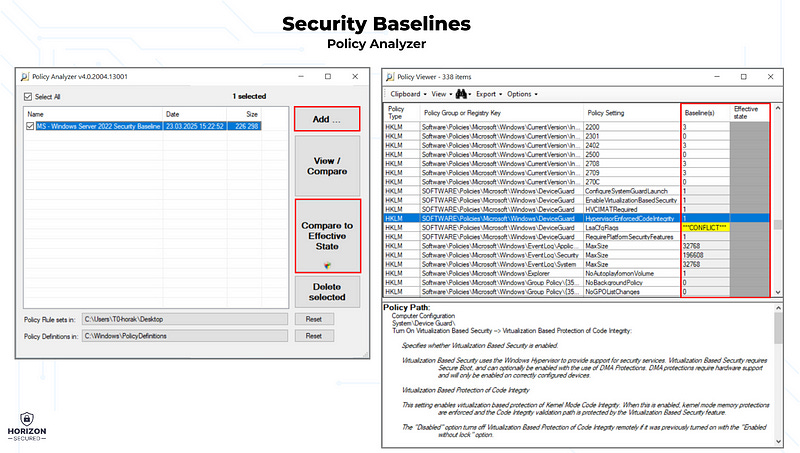
Task: Open the View dropdown menu
Action: [441, 94]
